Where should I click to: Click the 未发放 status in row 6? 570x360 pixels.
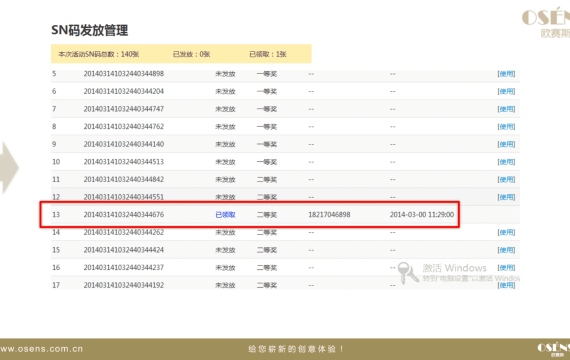click(x=225, y=91)
